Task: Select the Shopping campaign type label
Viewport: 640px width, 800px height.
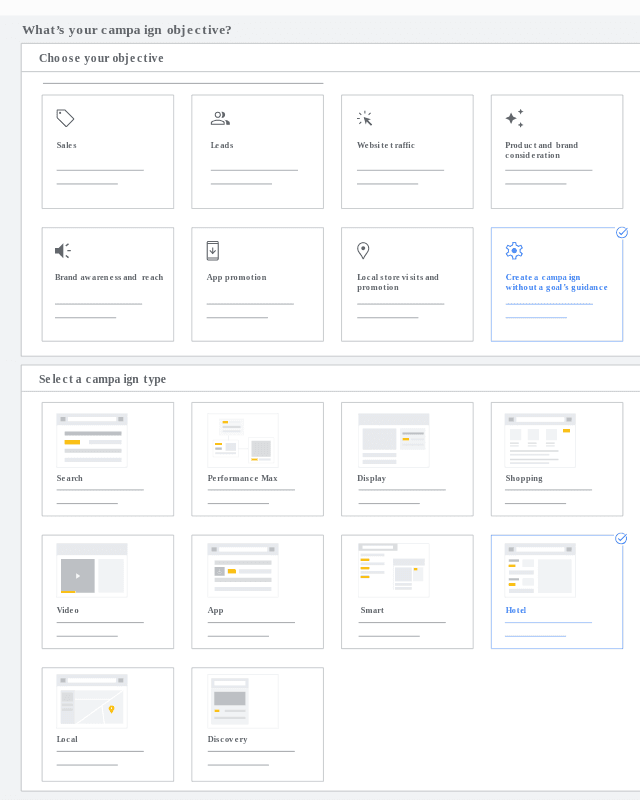Action: pos(524,478)
